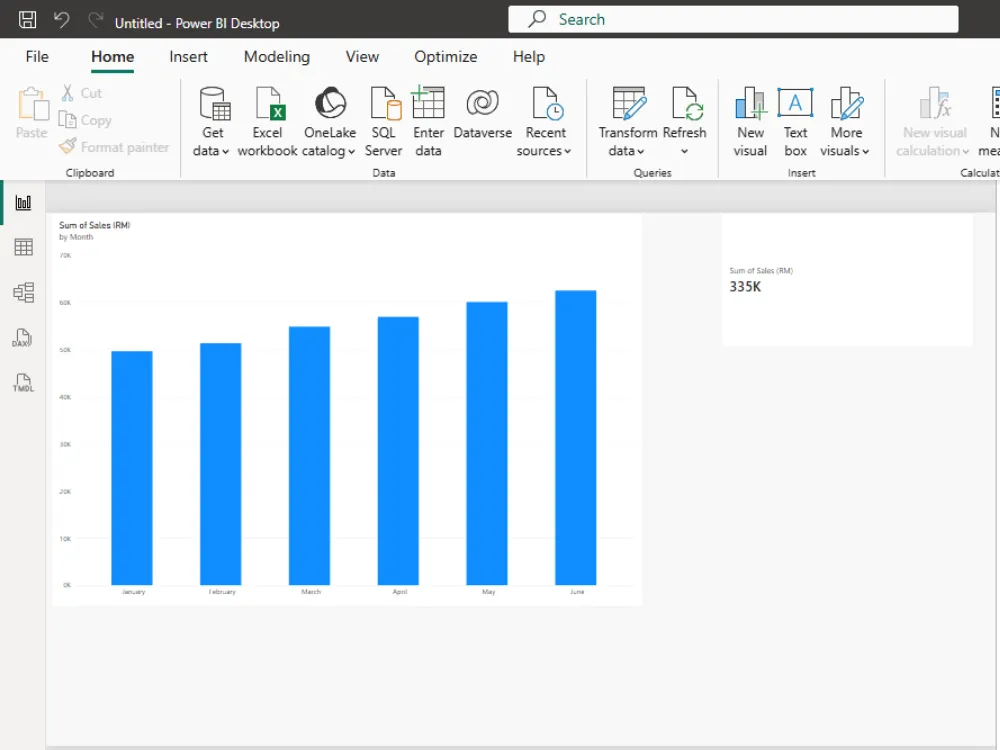The height and width of the screenshot is (750, 1000).
Task: Select the Home ribbon tab
Action: [x=112, y=57]
